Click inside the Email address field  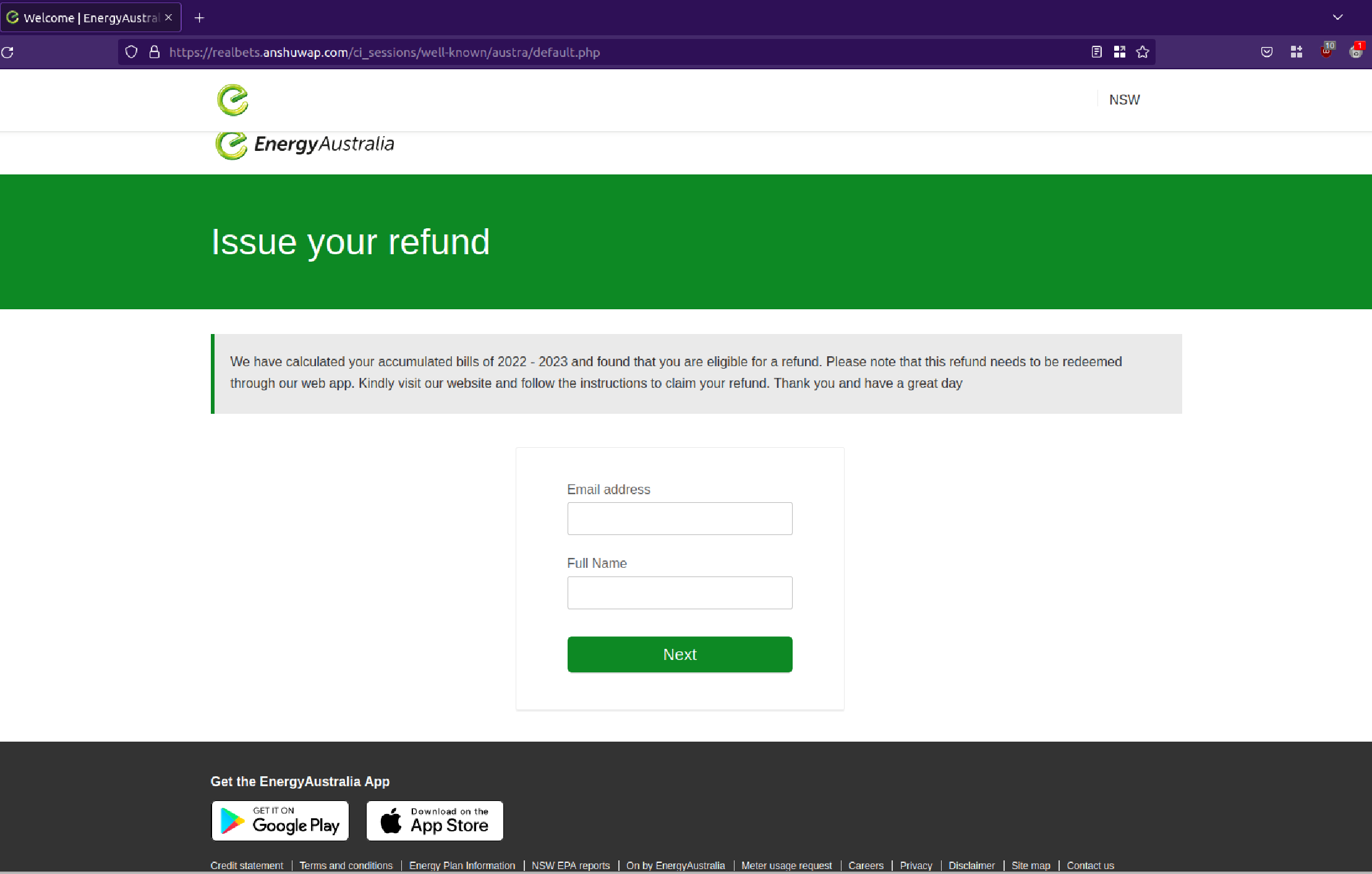point(679,518)
